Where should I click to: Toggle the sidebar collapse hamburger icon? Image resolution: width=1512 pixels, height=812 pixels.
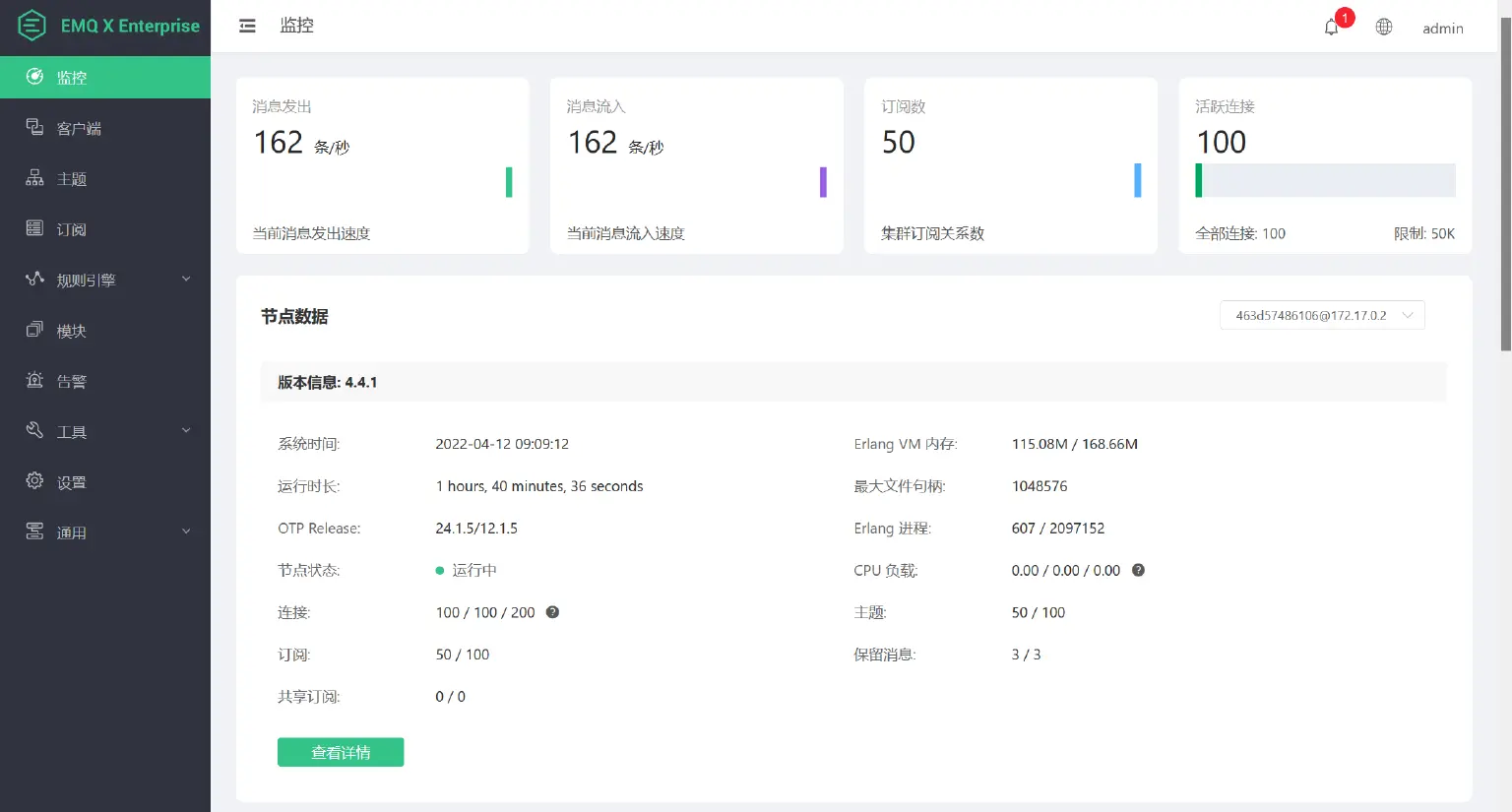(247, 26)
